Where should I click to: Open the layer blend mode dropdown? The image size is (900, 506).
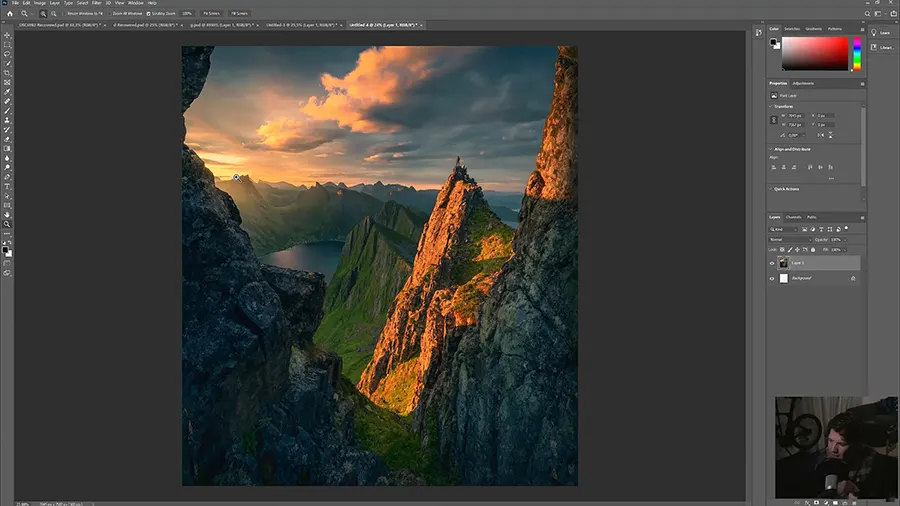coord(788,240)
